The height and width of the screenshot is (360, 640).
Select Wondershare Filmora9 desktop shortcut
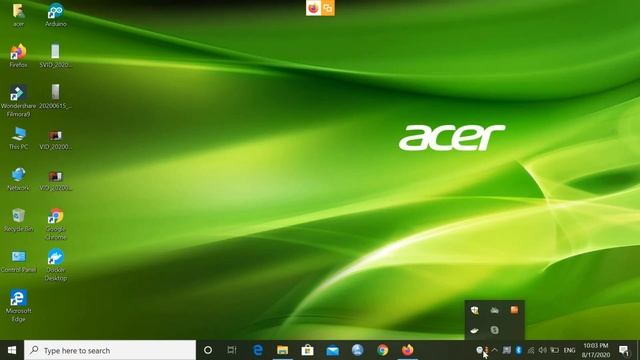pyautogui.click(x=18, y=101)
